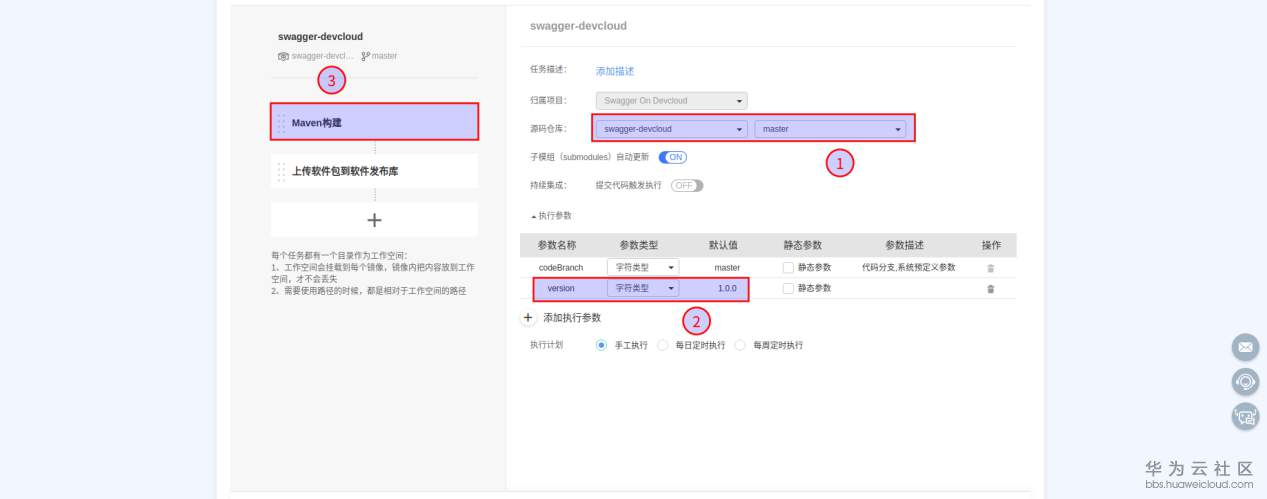
Task: Open the 归属项目 Swagger On Devcloud dropdown
Action: [x=671, y=101]
